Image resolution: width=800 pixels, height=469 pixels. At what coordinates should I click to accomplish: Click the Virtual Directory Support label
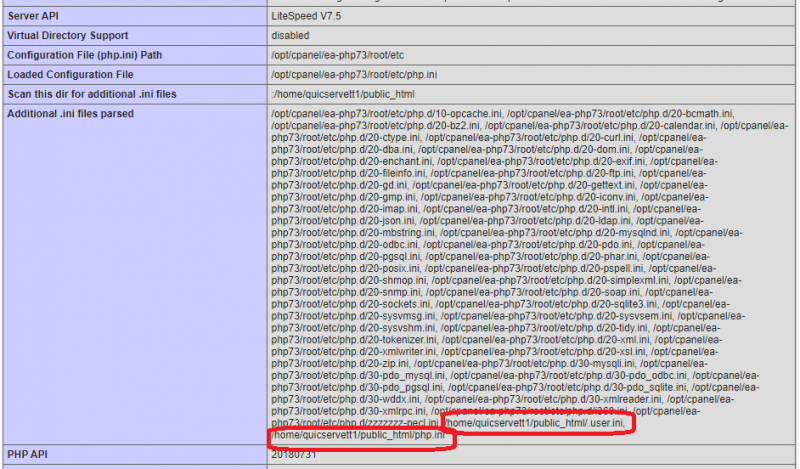(x=70, y=35)
